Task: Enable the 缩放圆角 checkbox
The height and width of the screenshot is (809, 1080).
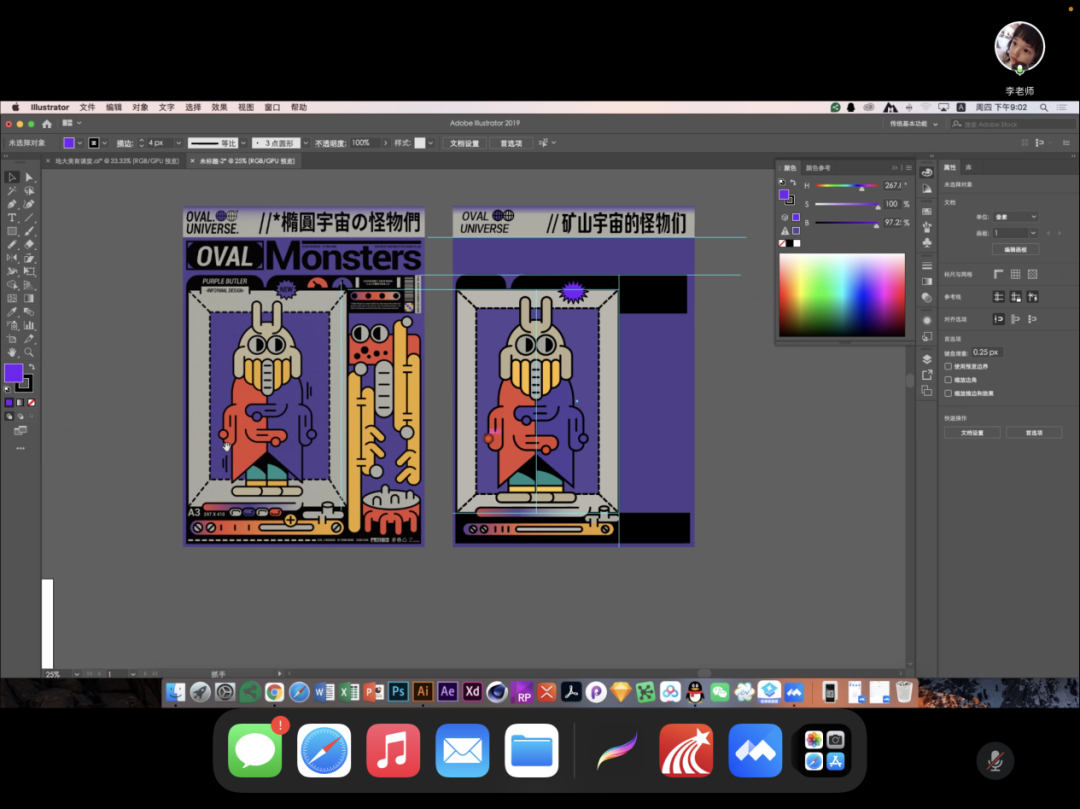Action: (x=948, y=380)
